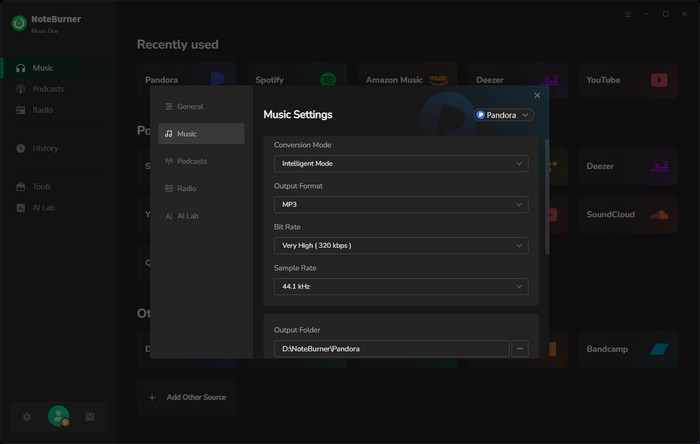Screen dimensions: 700x444
Task: Click the YouTube play icon in Recently used
Action: click(x=659, y=80)
